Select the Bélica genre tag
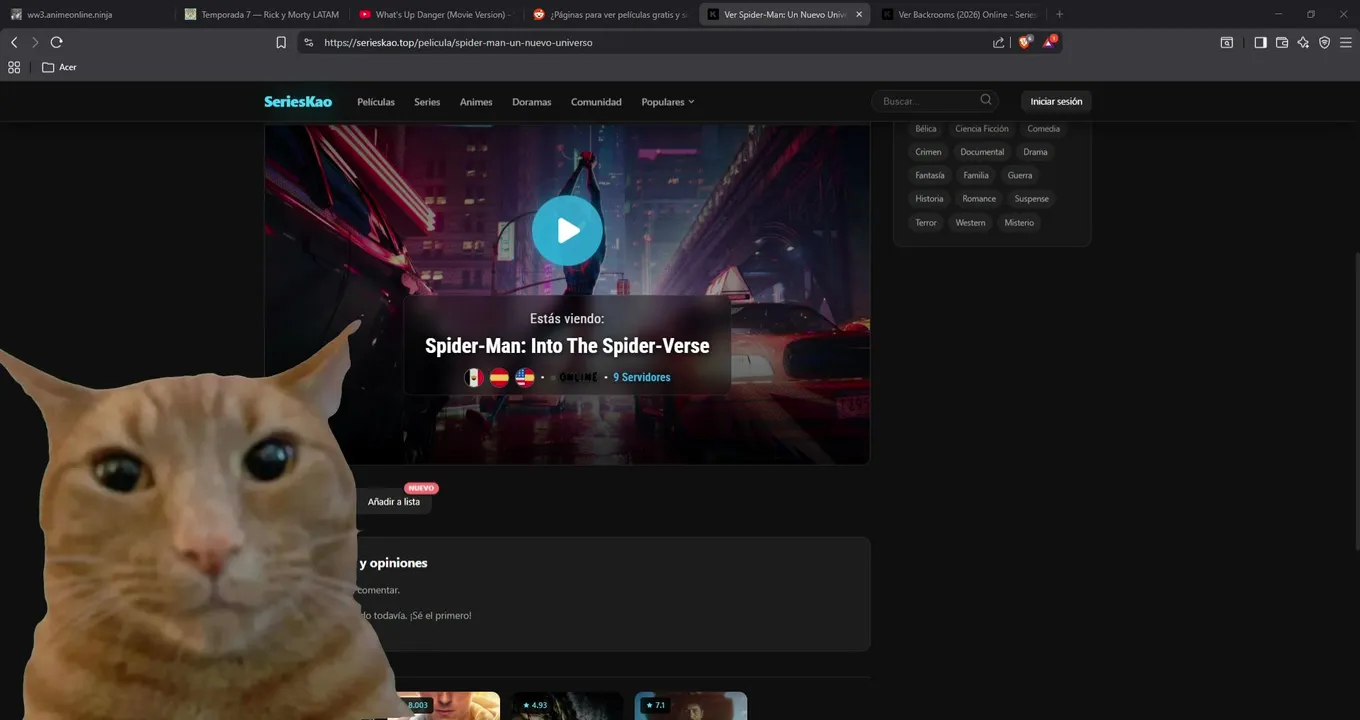The image size is (1360, 720). point(926,129)
